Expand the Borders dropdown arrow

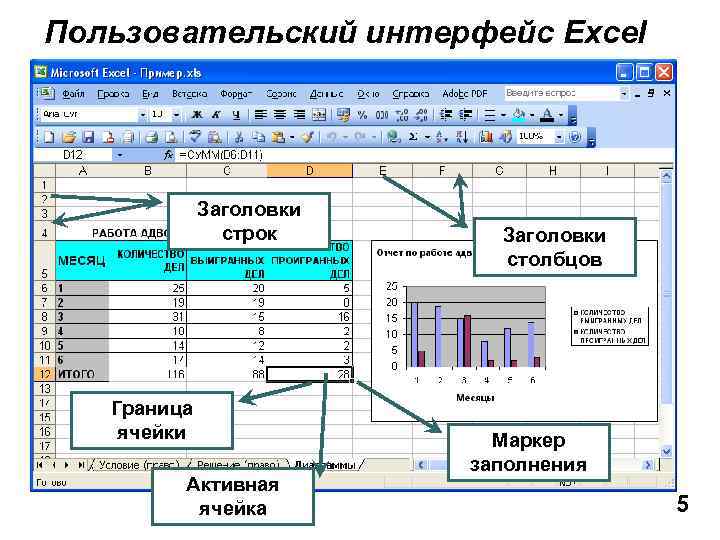503,115
